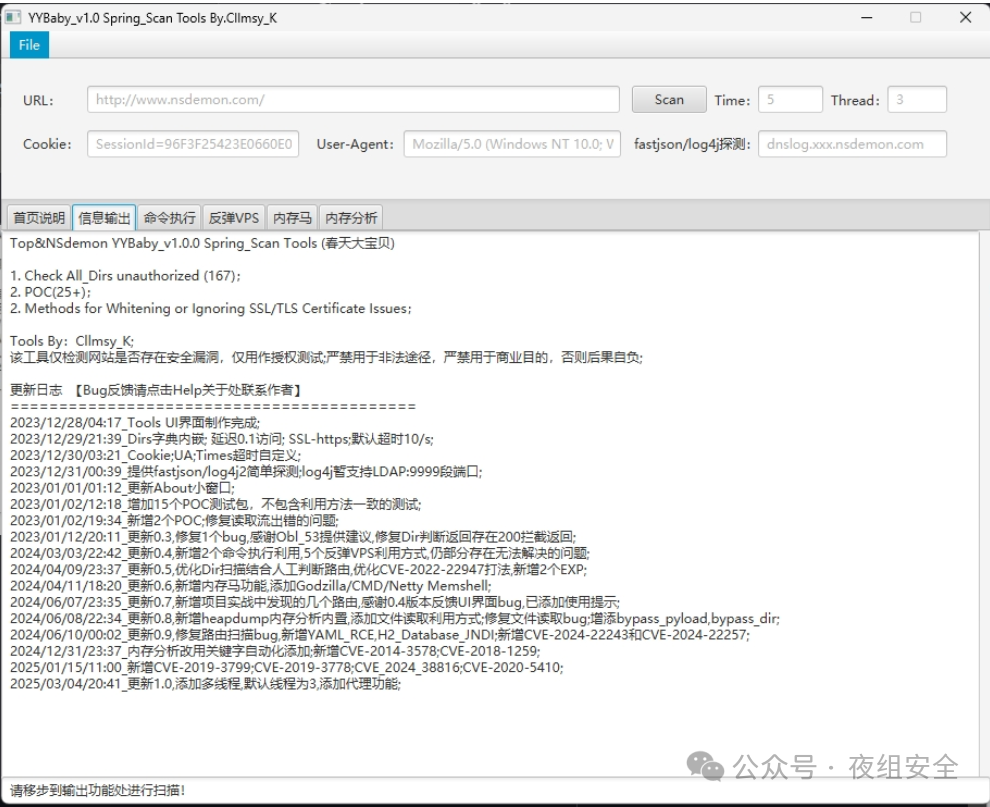Image resolution: width=990 pixels, height=807 pixels.
Task: Click the 该工具仅检测网站 disclaimer line
Action: (326, 357)
